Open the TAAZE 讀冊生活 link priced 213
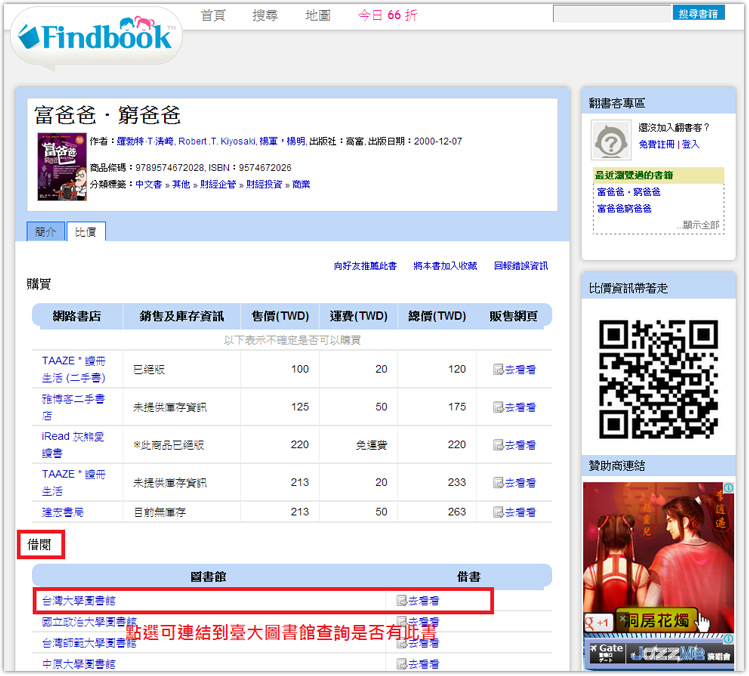Image resolution: width=749 pixels, height=676 pixels. coord(74,483)
